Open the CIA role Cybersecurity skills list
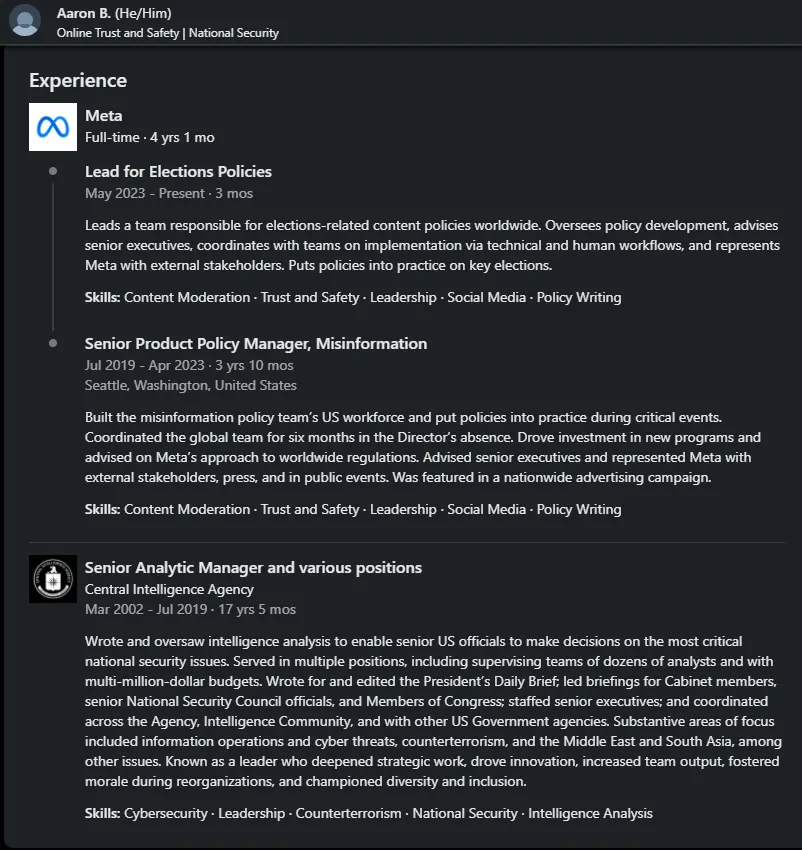The image size is (802, 850). (369, 814)
